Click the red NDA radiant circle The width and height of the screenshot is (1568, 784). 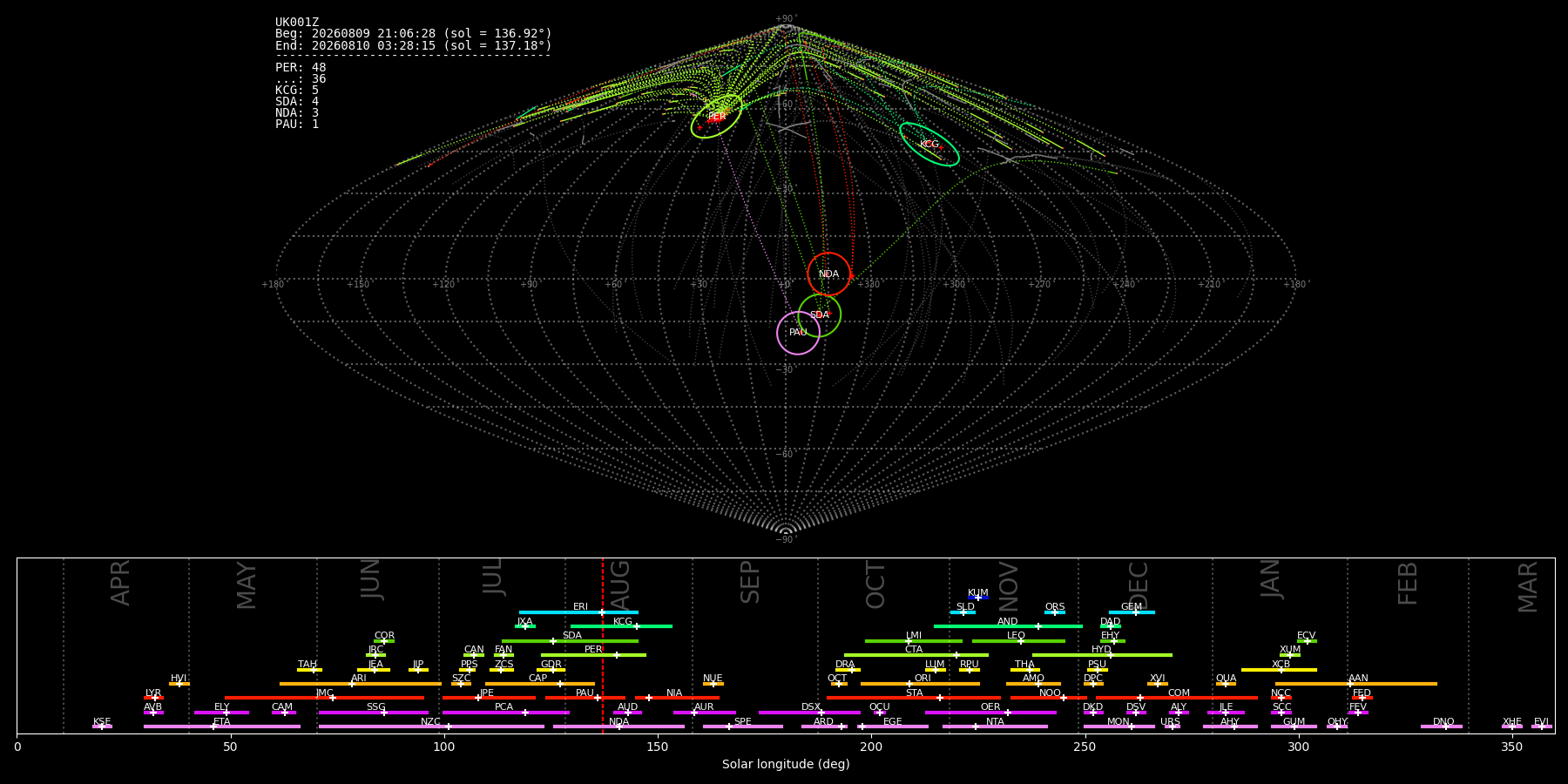tap(828, 274)
